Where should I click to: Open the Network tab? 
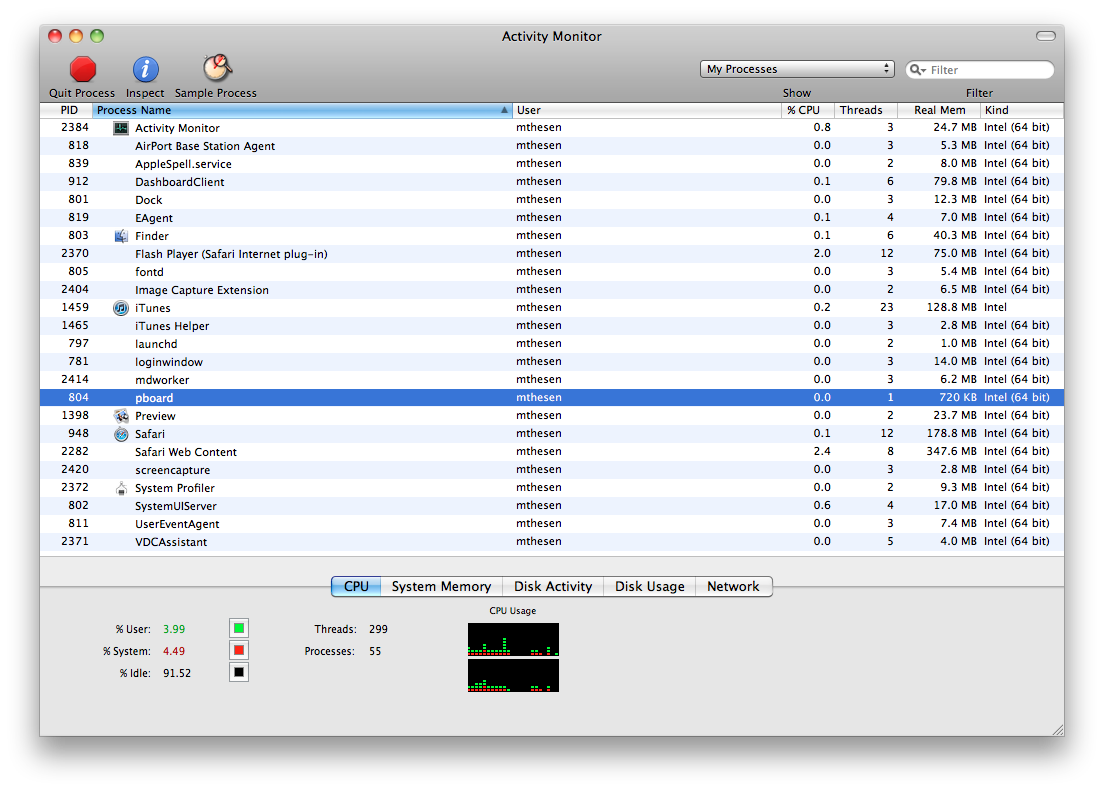(734, 586)
